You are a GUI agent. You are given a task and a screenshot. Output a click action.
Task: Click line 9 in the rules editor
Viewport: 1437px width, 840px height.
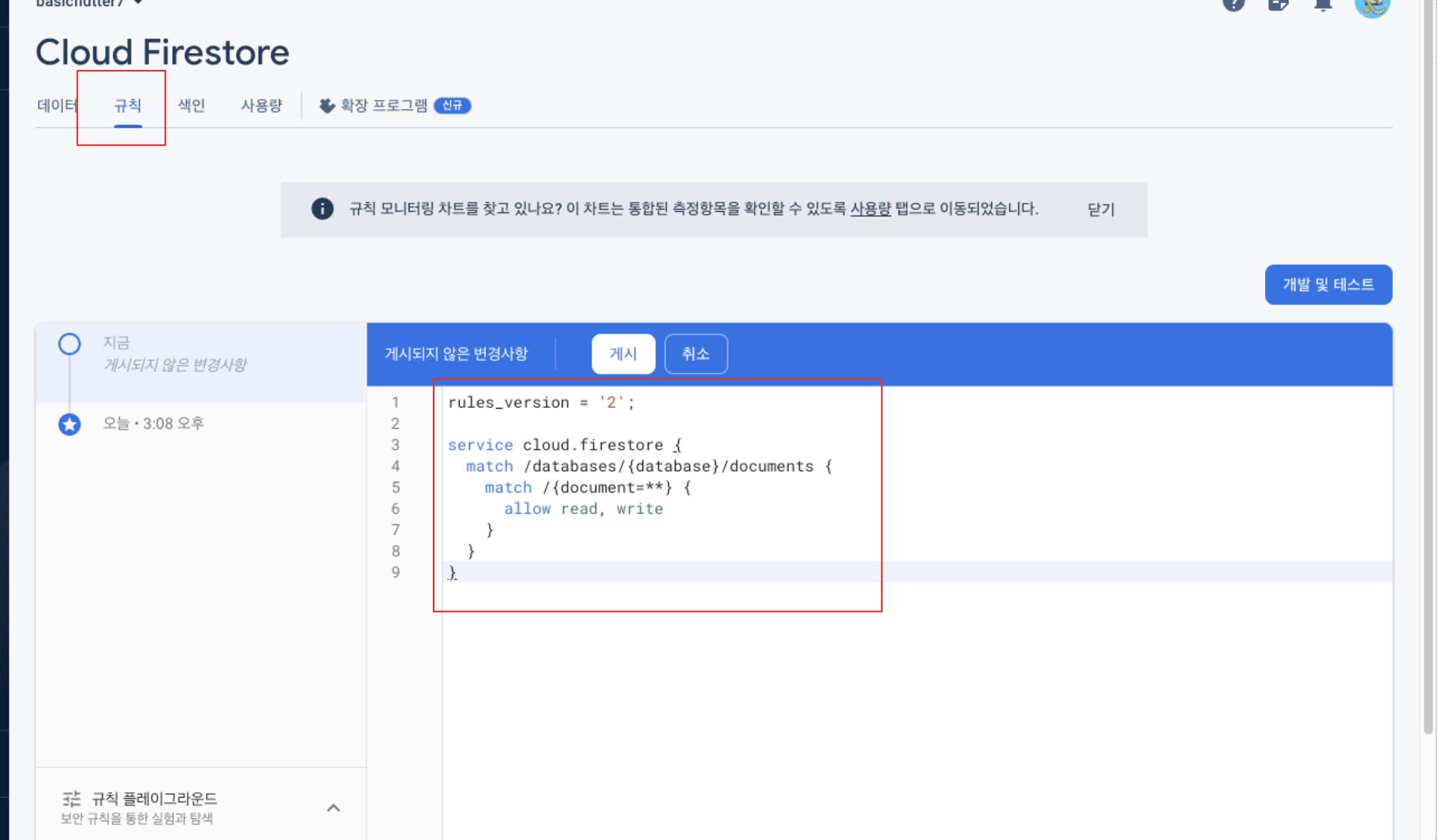(605, 573)
